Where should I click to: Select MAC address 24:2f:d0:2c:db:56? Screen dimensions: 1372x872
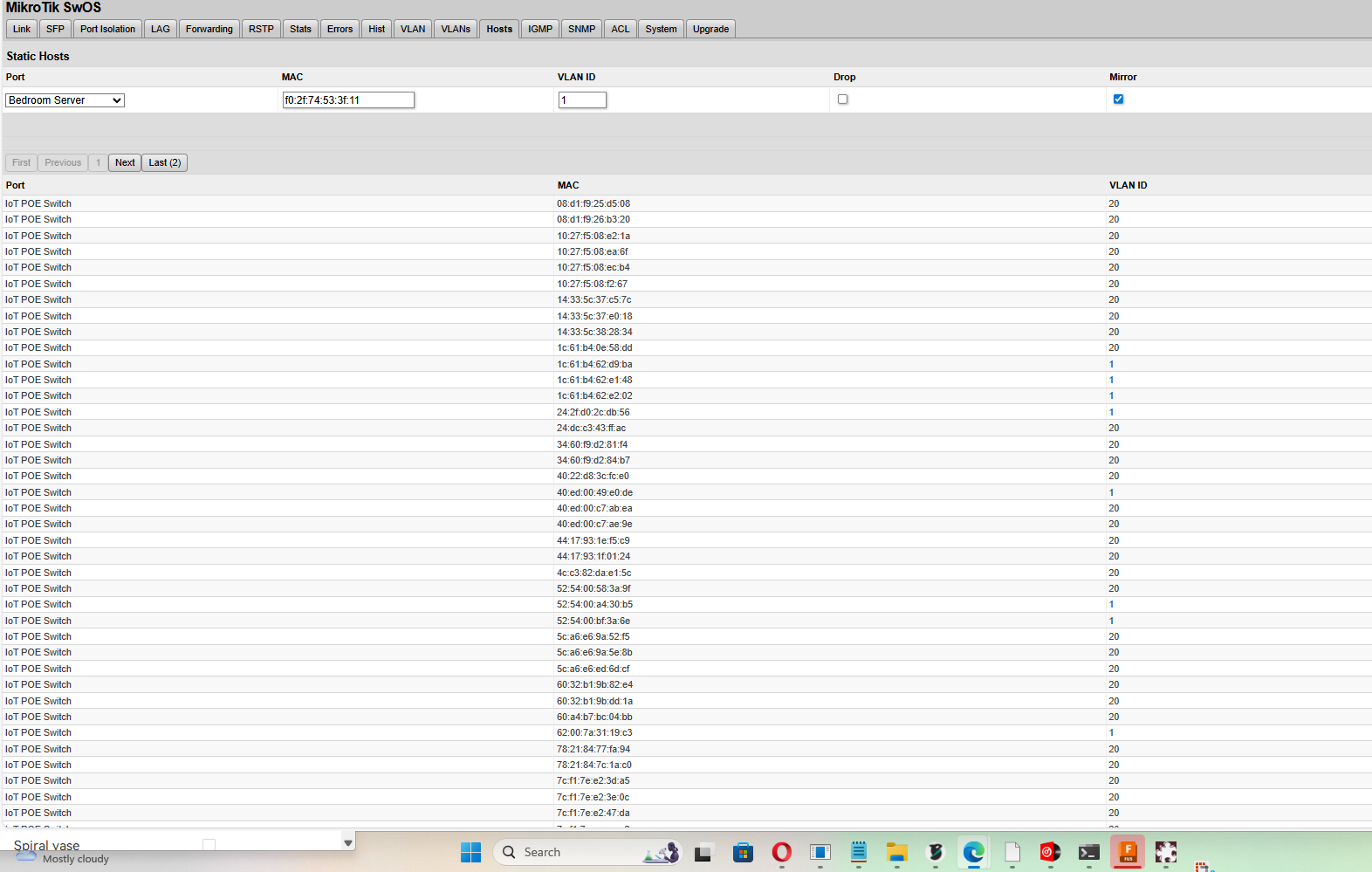coord(593,412)
